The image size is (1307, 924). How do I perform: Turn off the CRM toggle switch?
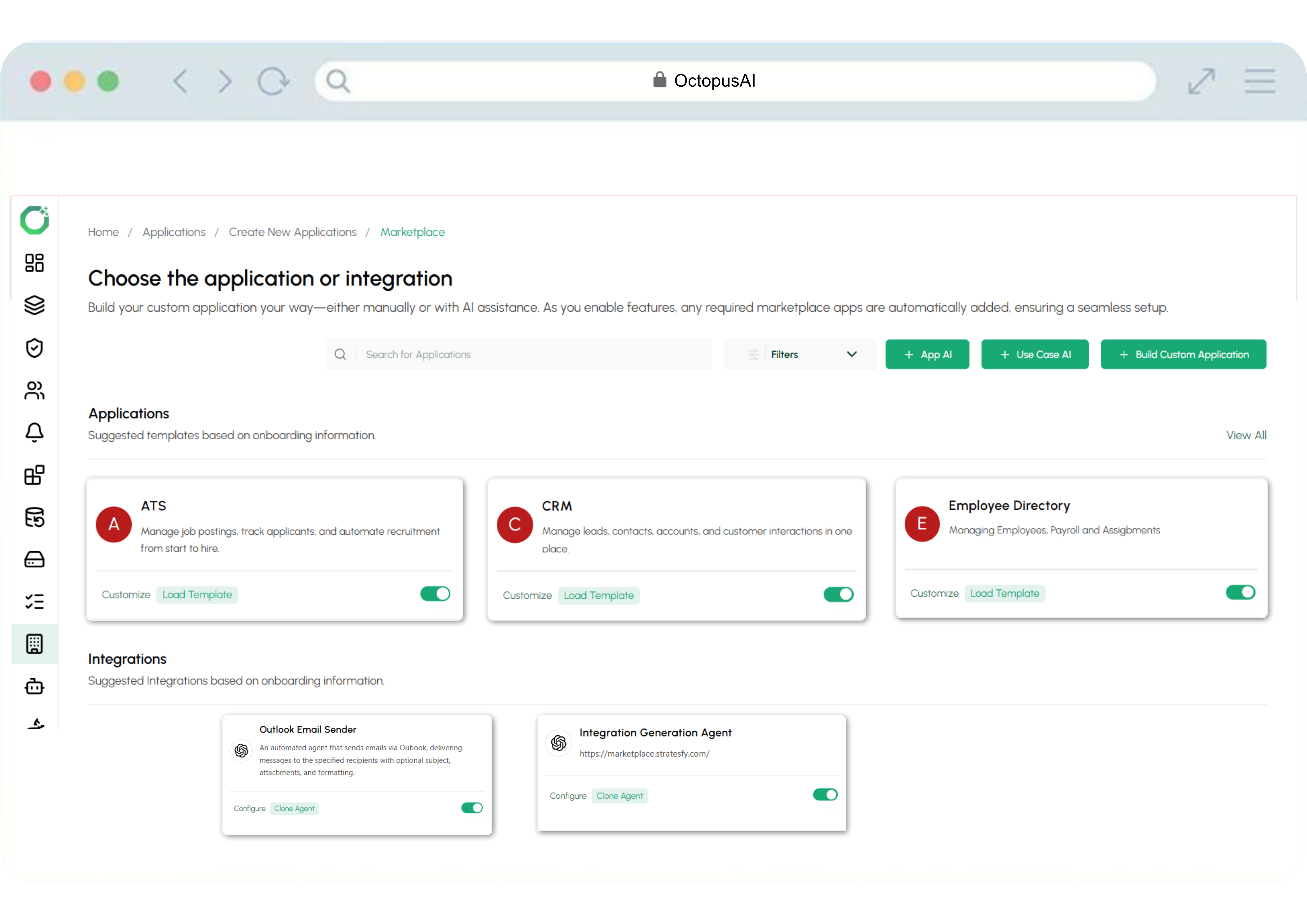tap(838, 594)
